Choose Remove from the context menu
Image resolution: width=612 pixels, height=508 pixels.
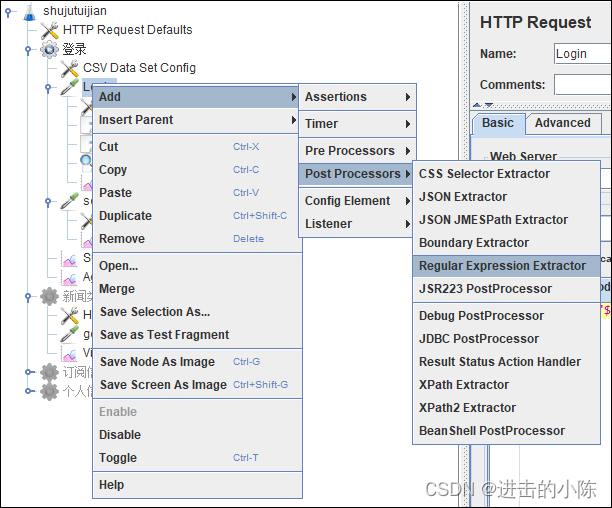pos(196,239)
